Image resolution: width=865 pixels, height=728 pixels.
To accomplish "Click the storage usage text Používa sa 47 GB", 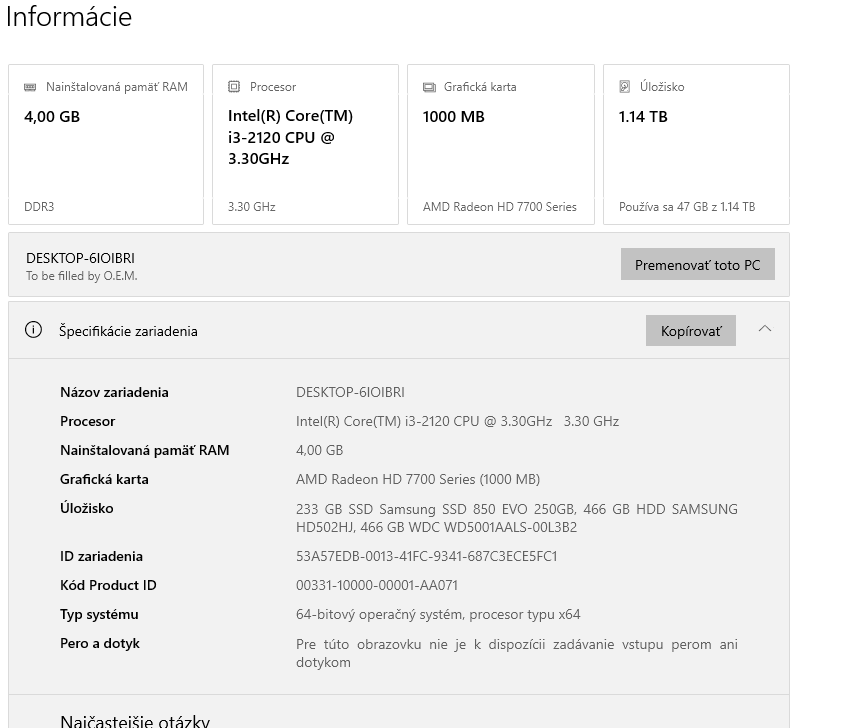I will coord(687,207).
